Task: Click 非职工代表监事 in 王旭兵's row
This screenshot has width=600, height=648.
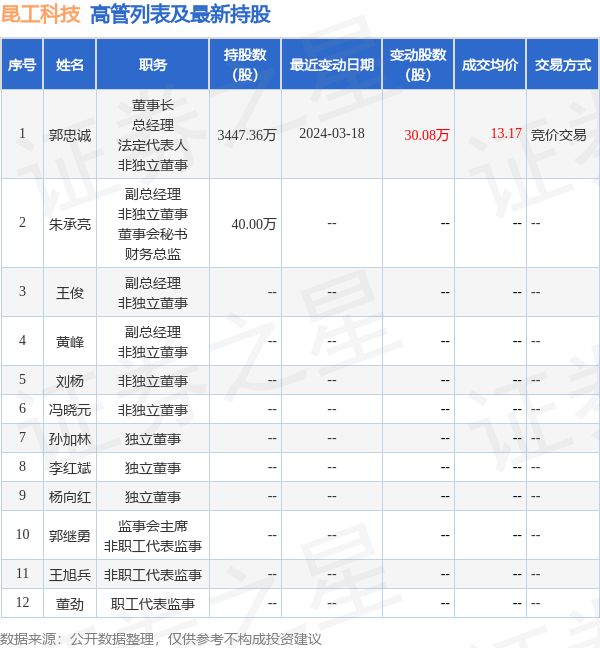Action: pos(153,575)
